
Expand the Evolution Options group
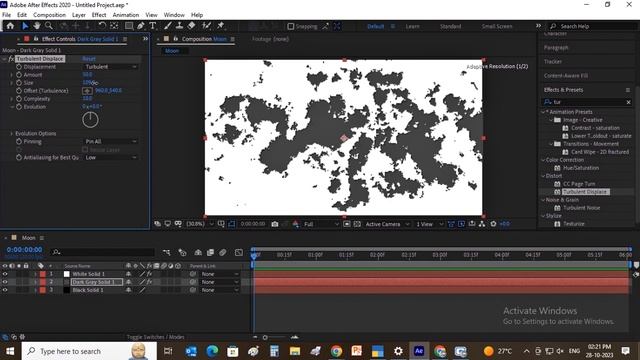(11, 133)
